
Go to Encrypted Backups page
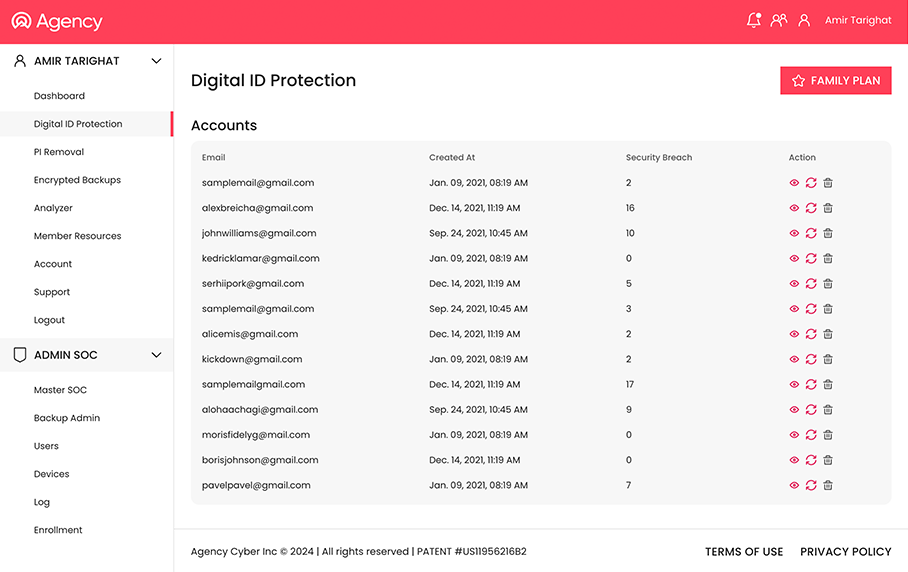[77, 180]
